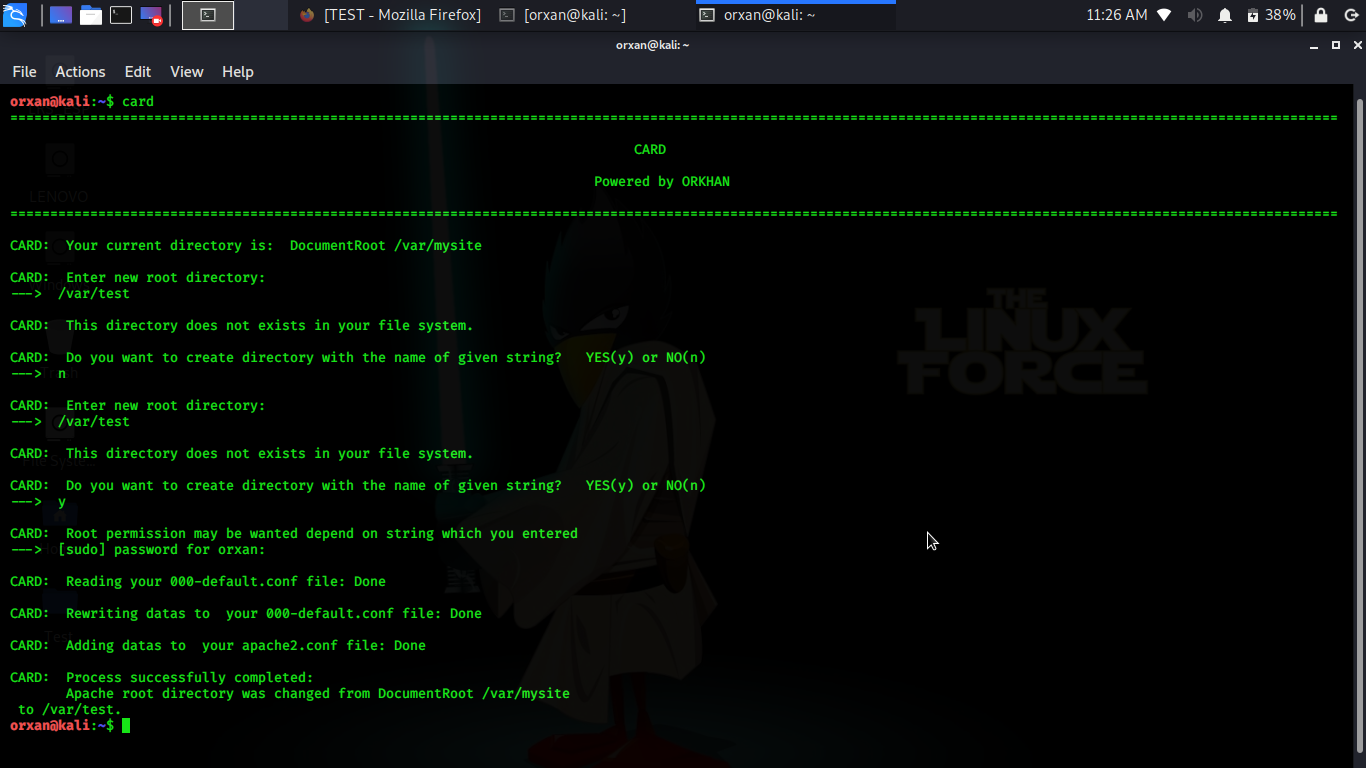Click the battery 38% power indicator
The width and height of the screenshot is (1366, 768).
(1271, 15)
